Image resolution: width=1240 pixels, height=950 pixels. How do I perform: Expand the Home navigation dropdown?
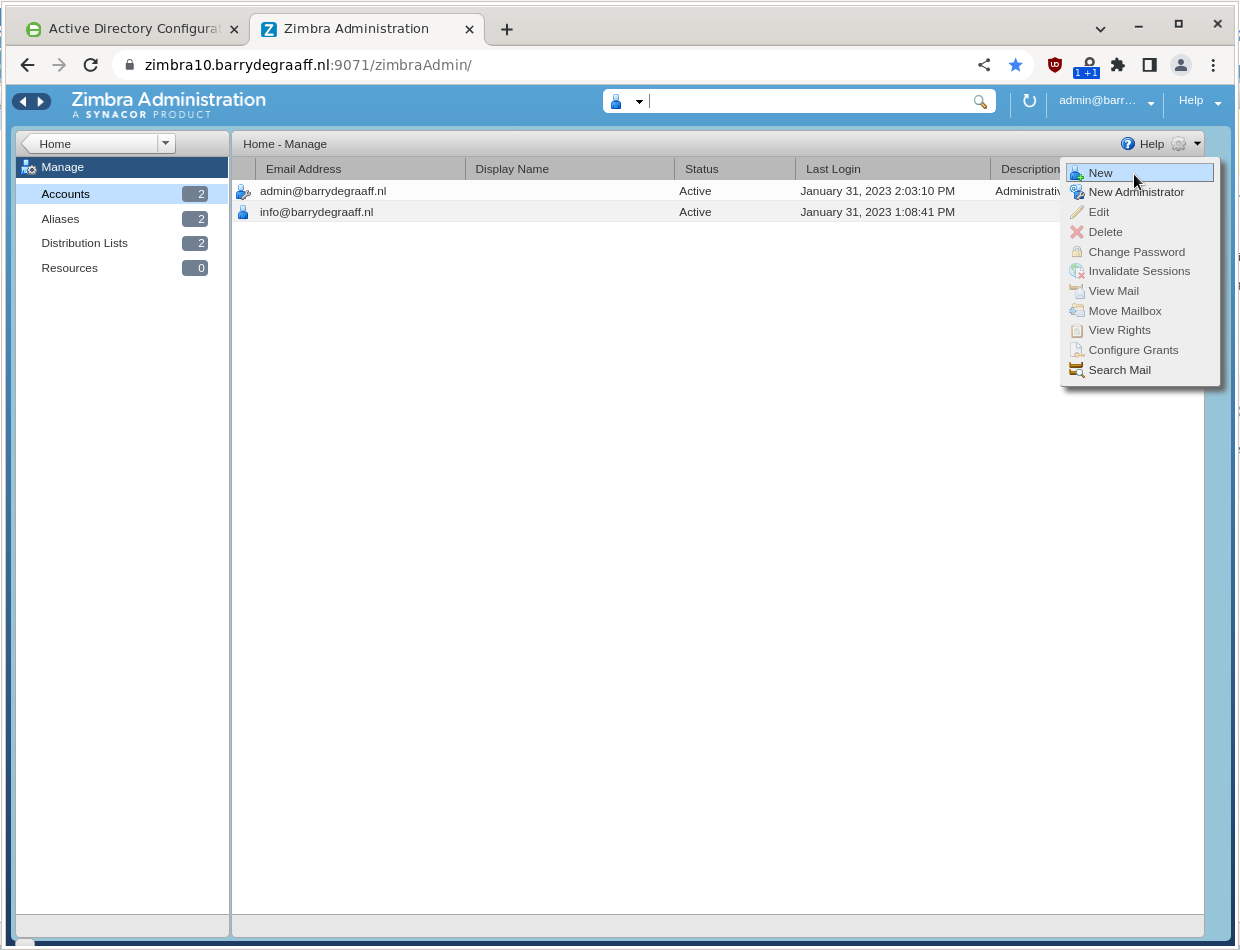[x=166, y=143]
